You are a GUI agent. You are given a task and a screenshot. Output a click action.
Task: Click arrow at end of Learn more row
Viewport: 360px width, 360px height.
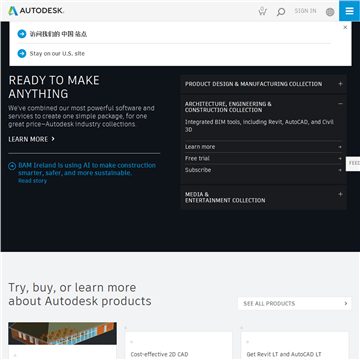(x=340, y=147)
